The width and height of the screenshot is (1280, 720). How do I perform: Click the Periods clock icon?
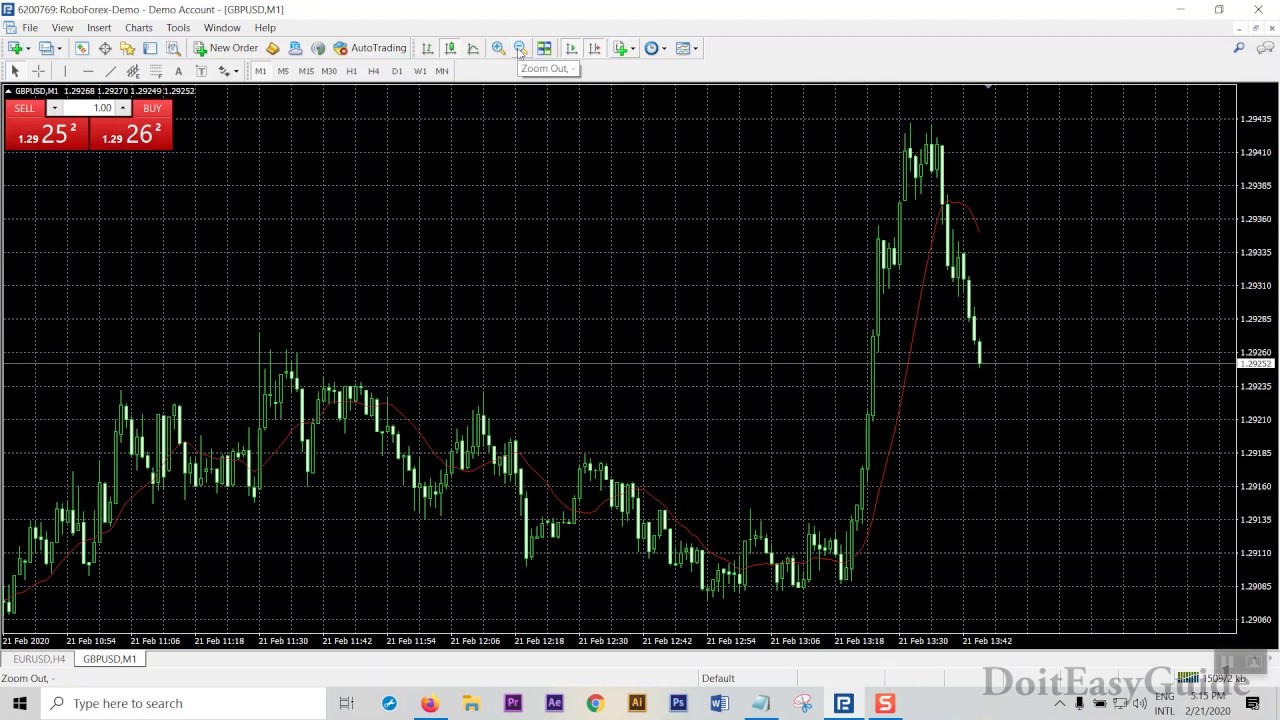(651, 48)
